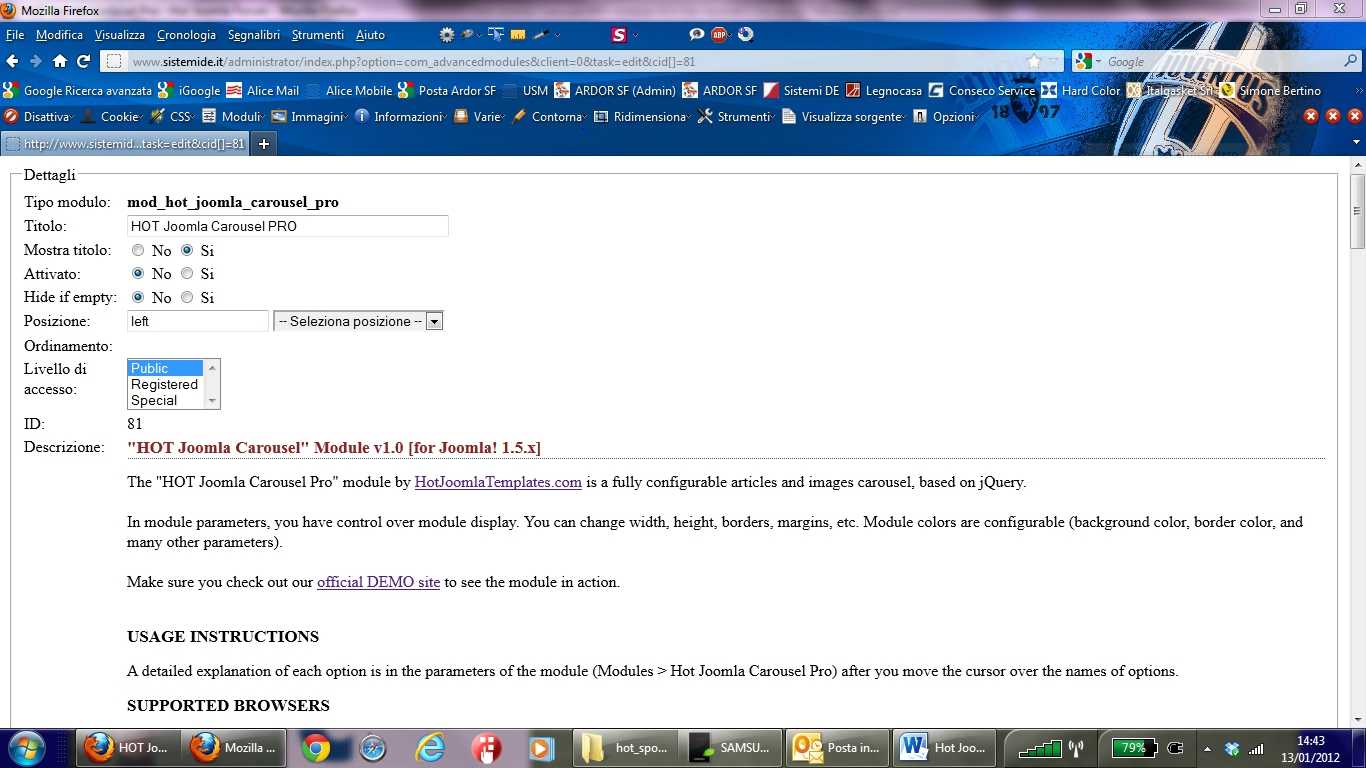Open the Ridimensiona developer toolbar menu
This screenshot has width=1366, height=768.
643,116
